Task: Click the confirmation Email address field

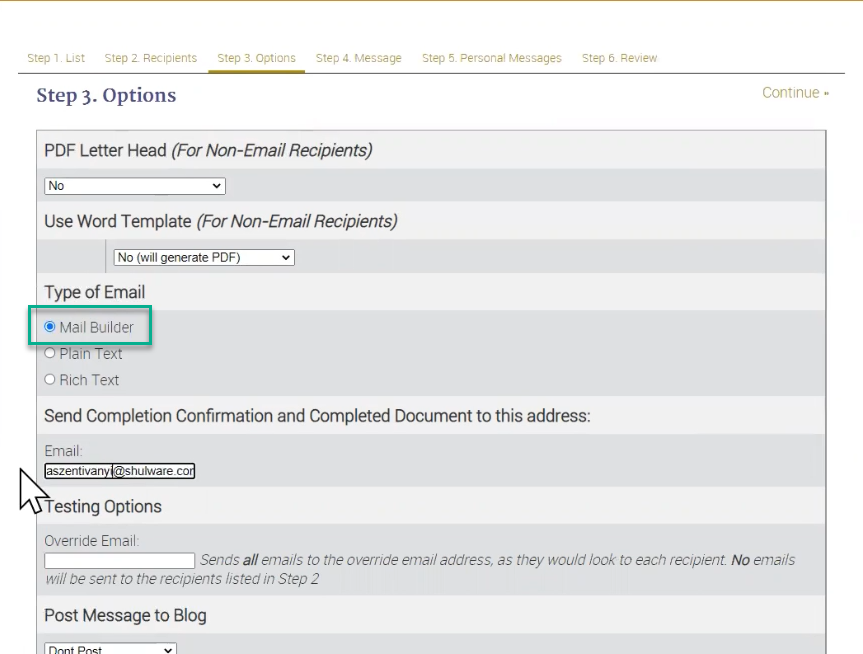Action: click(x=119, y=471)
